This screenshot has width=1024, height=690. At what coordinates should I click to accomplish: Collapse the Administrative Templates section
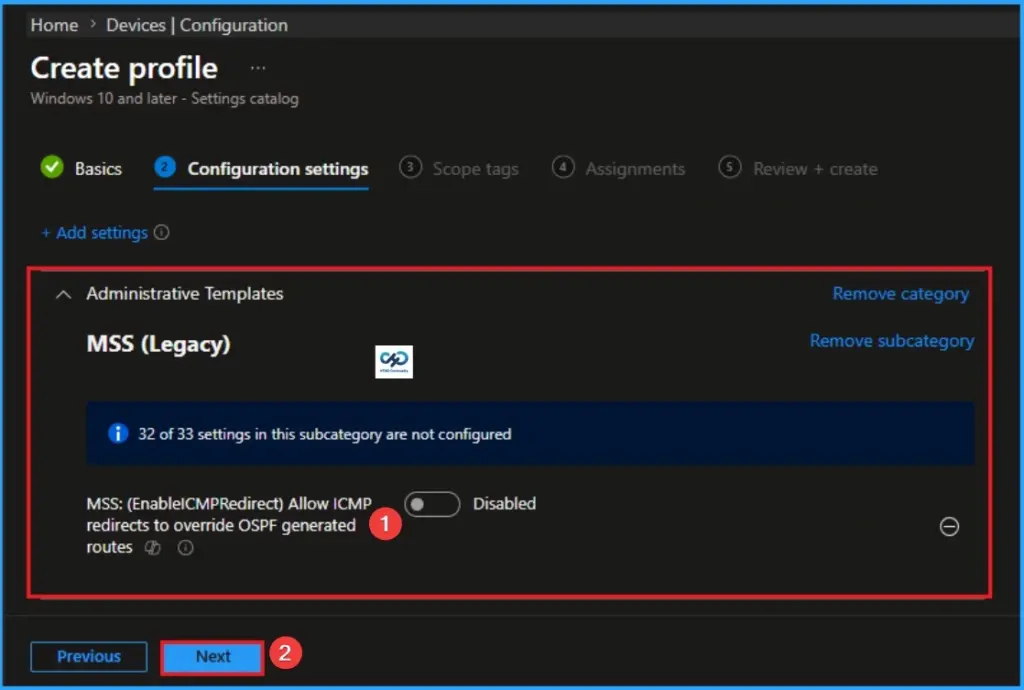[63, 294]
